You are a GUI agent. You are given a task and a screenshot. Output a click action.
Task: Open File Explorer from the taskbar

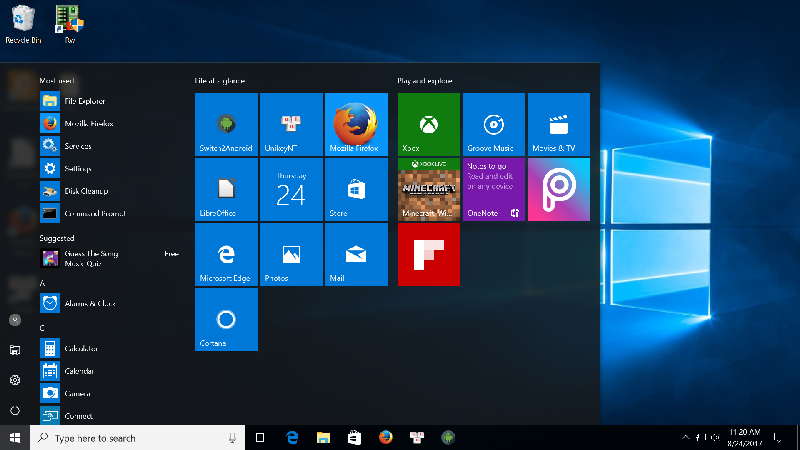point(323,438)
